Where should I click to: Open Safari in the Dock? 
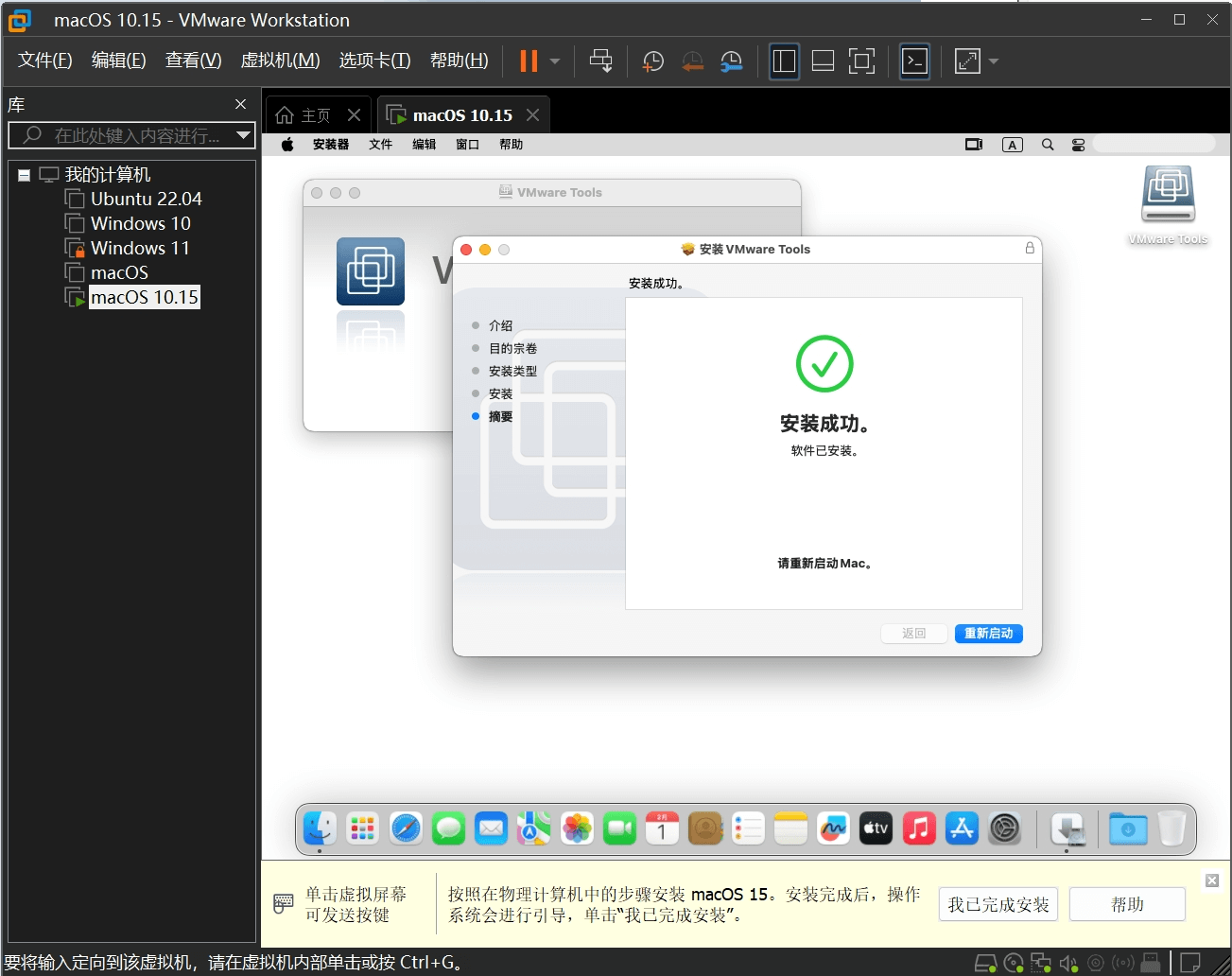407,828
